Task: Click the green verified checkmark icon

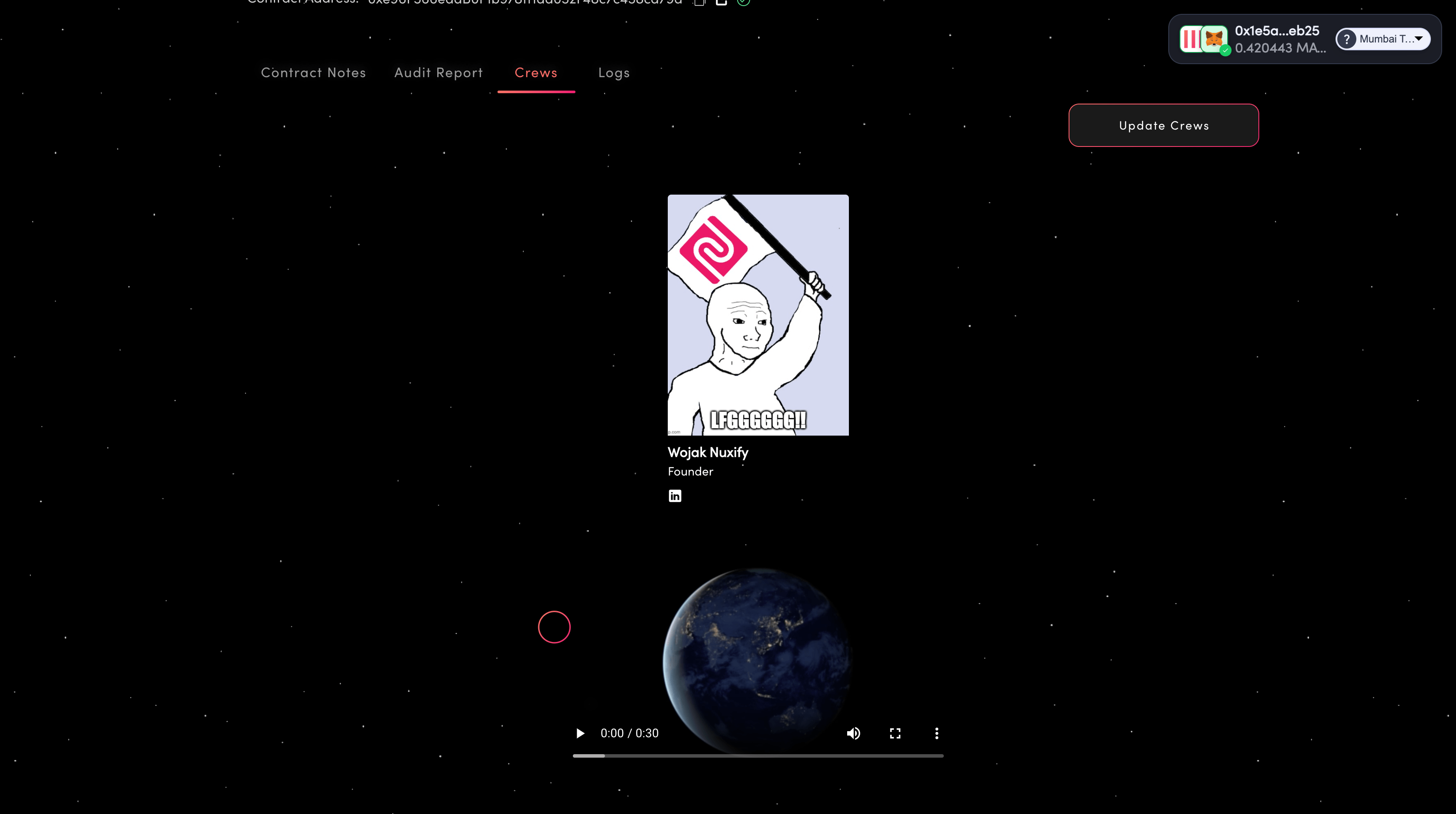Action: coord(743,2)
